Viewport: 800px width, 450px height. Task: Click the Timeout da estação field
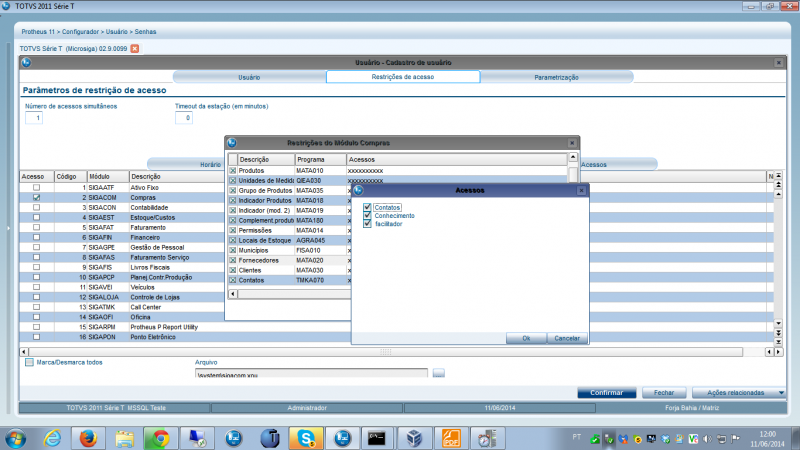pyautogui.click(x=184, y=118)
